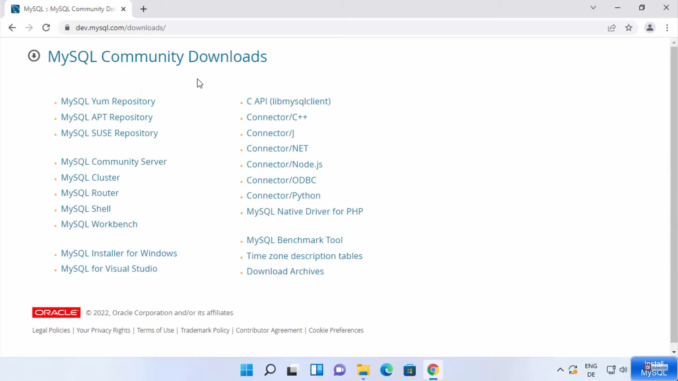Open Terms of Use footer link
678x381 pixels.
[155, 330]
